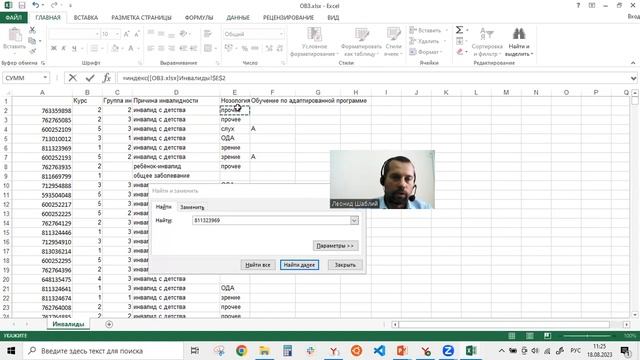640x360 pixels.
Task: Switch to the ВСТАВКА ribbon tab
Action: click(86, 18)
